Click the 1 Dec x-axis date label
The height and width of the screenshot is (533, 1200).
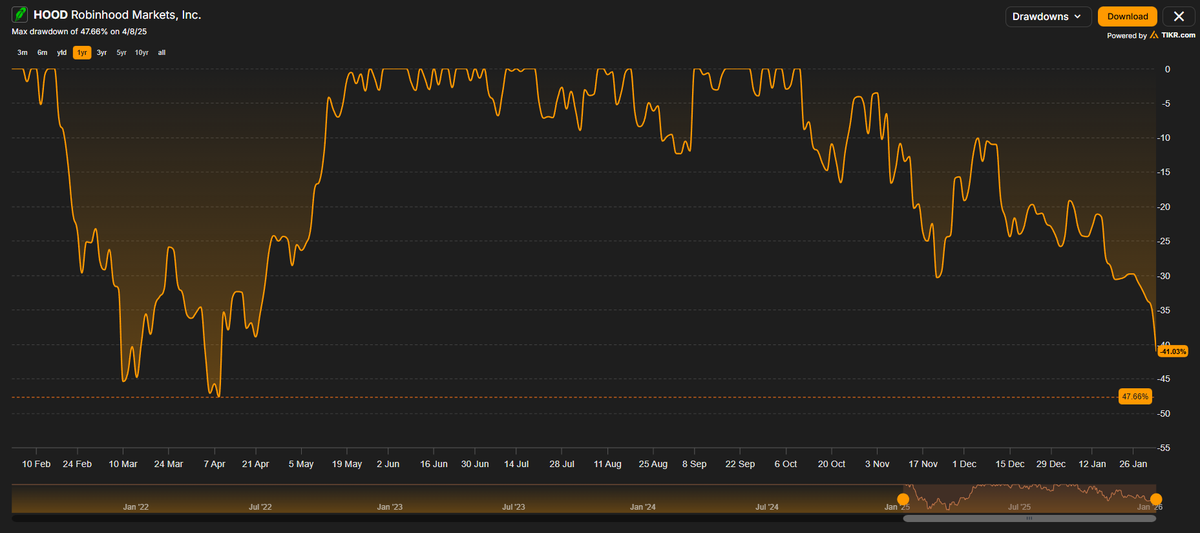point(965,464)
